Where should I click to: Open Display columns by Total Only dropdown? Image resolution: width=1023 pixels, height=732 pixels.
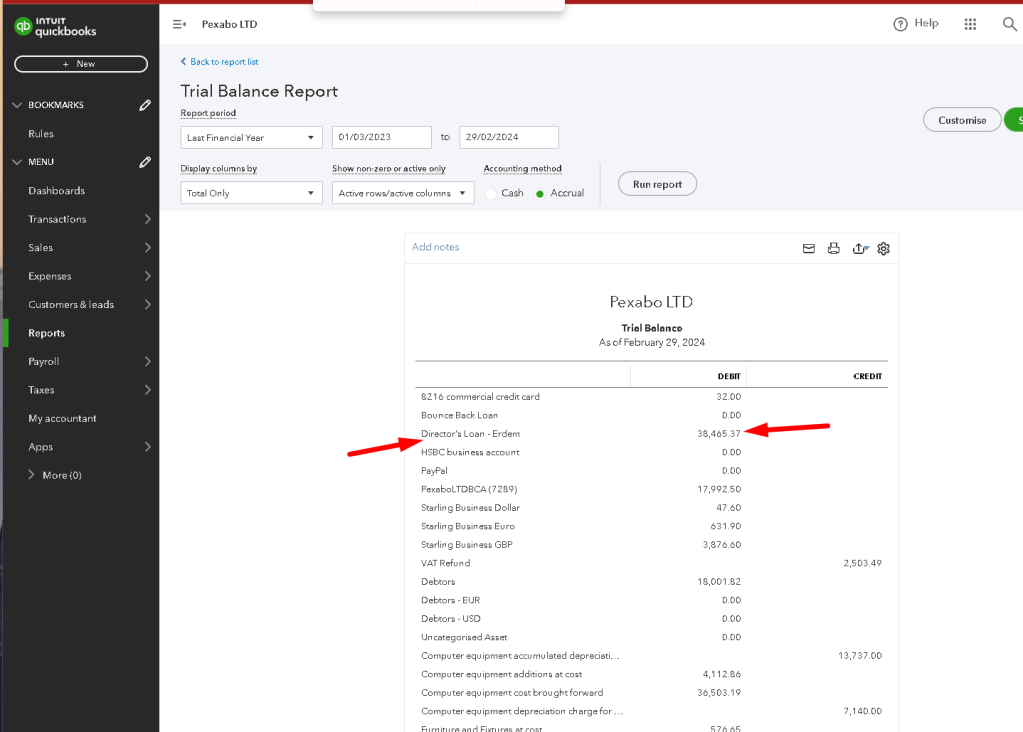(251, 193)
